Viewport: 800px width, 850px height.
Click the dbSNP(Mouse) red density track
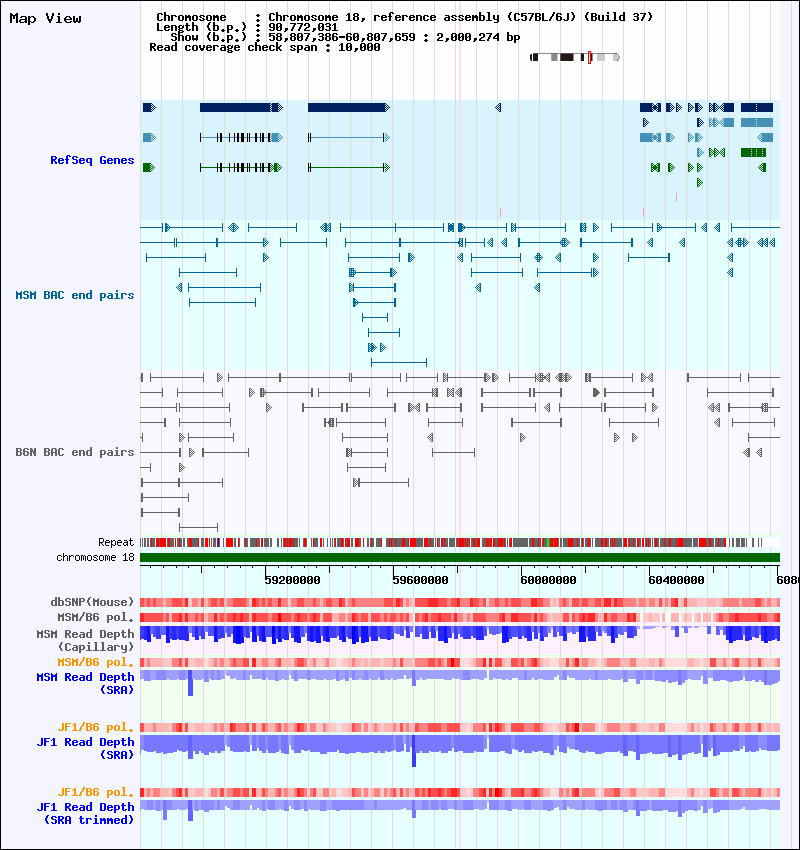coord(460,602)
